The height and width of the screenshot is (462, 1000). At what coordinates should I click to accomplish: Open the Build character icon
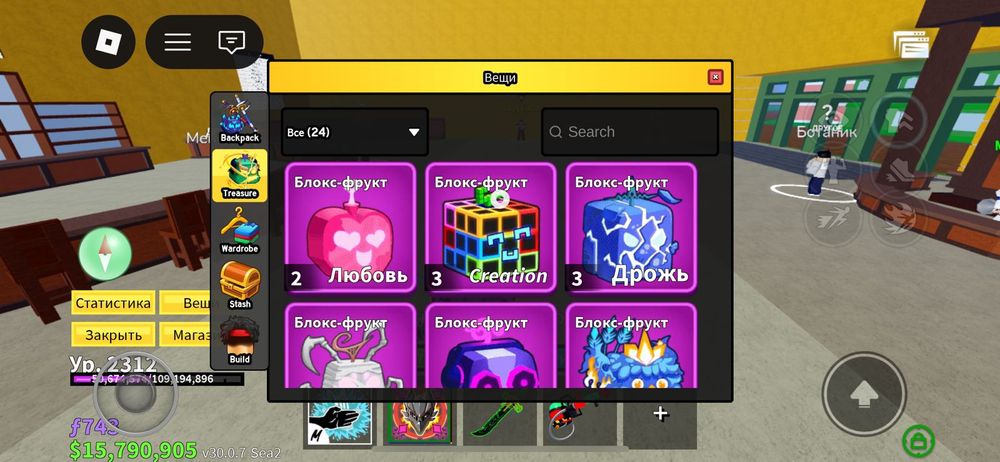(240, 341)
